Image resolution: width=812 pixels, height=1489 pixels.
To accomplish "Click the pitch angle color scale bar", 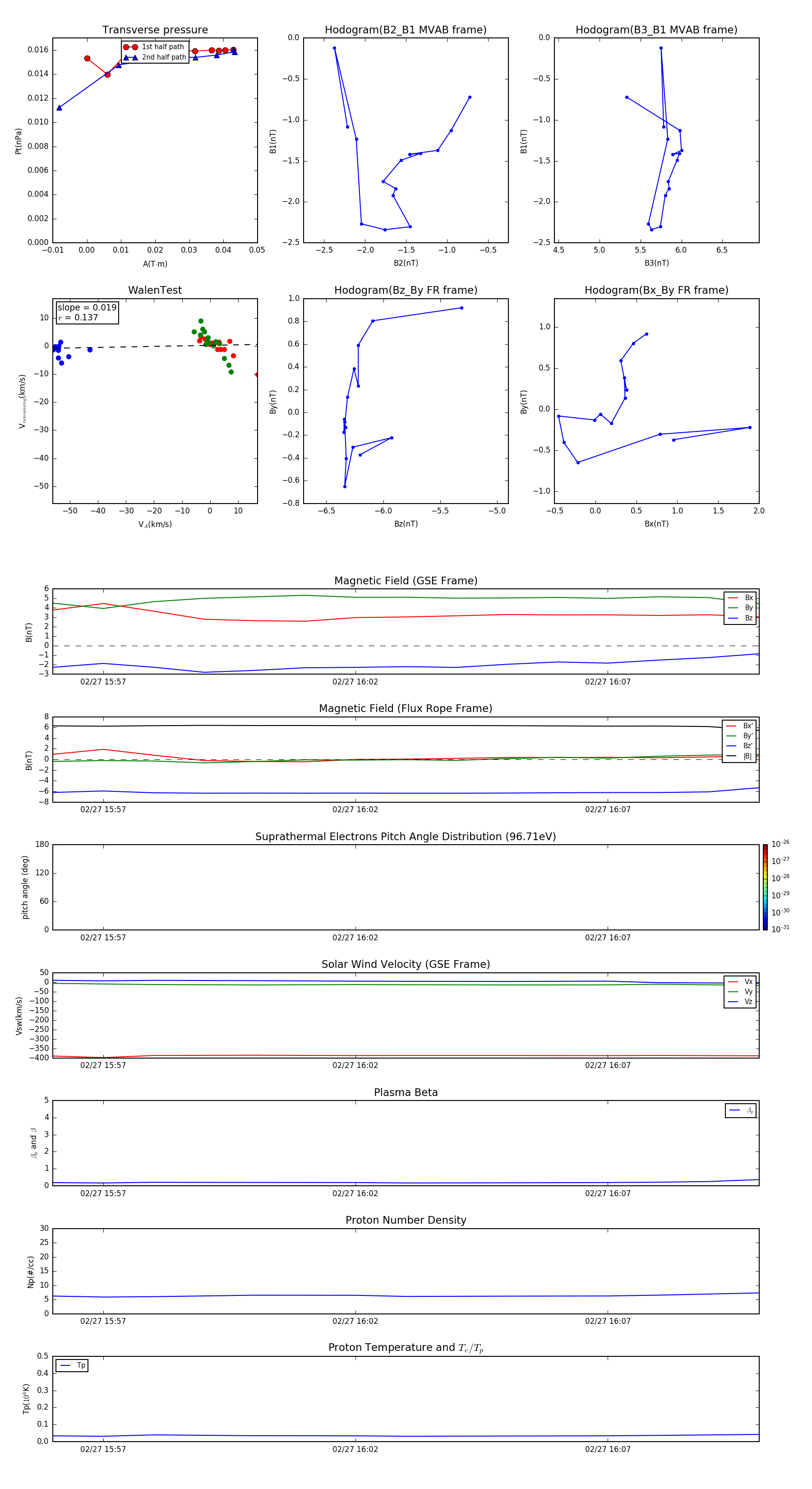I will coord(765,887).
